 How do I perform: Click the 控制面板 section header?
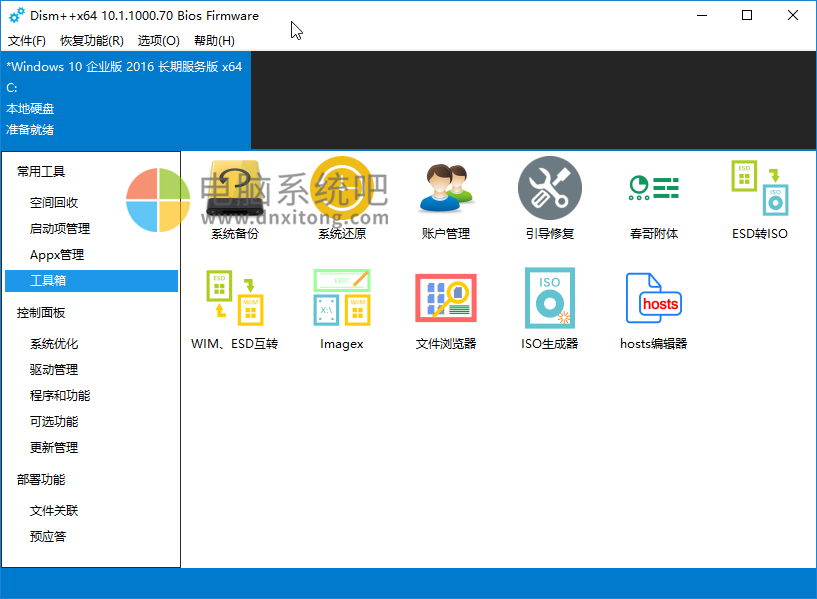(41, 313)
